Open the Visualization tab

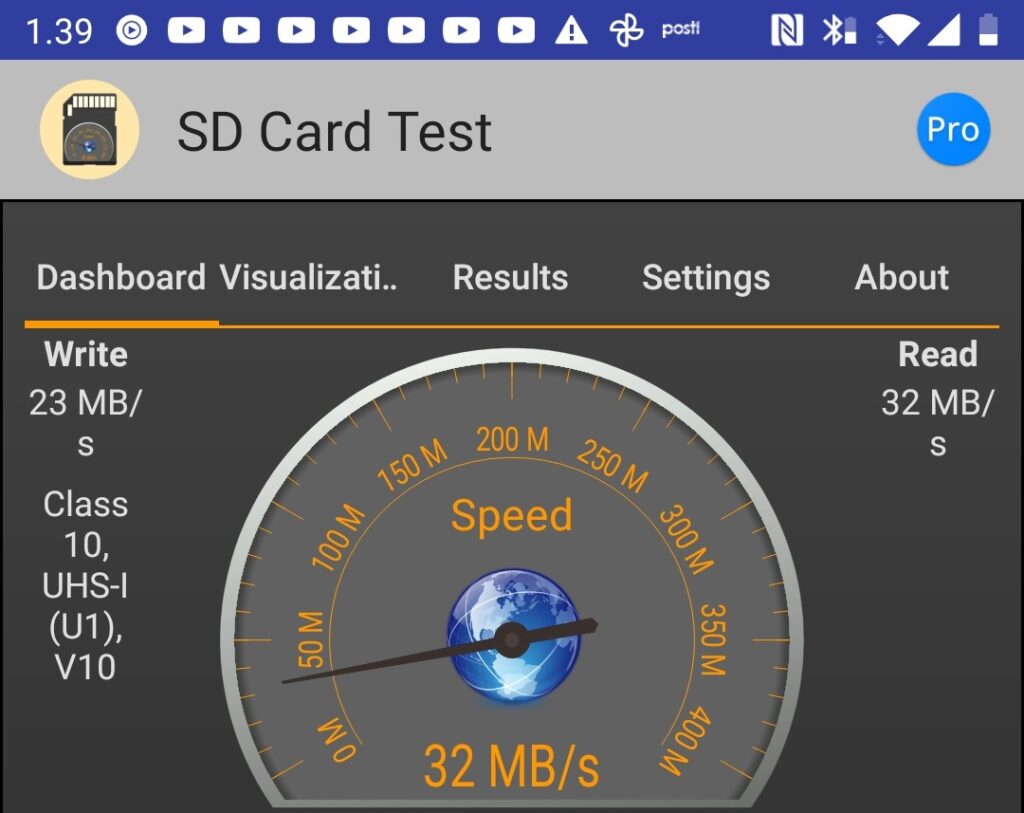tap(308, 277)
